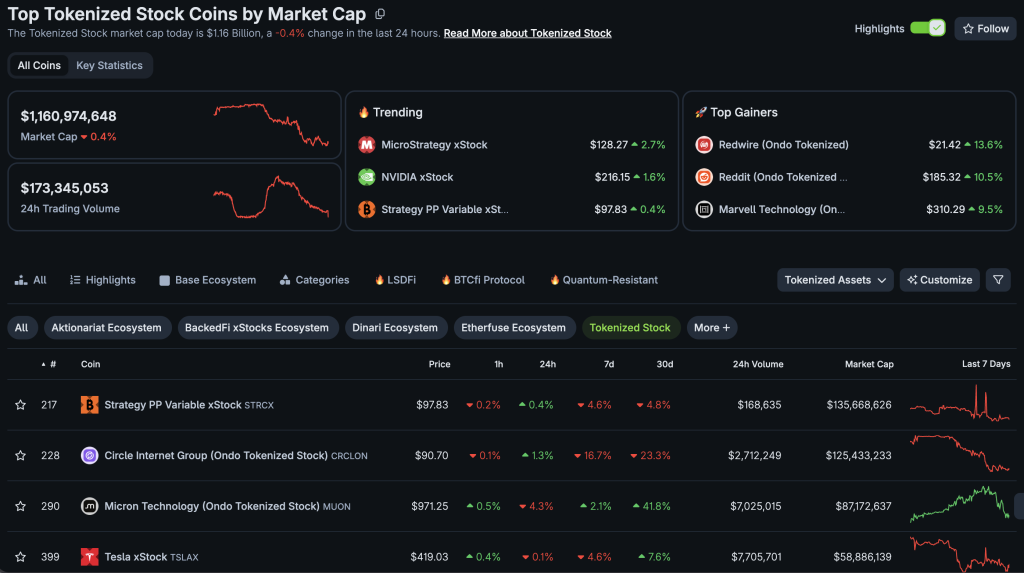This screenshot has width=1024, height=573.
Task: Click the Customize button
Action: 940,280
